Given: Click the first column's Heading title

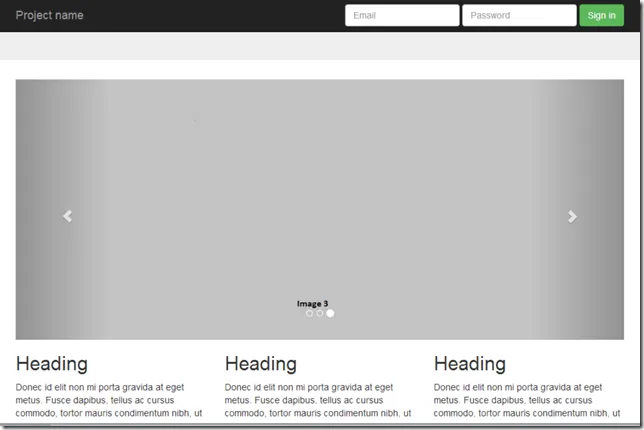Looking at the screenshot, I should point(52,364).
